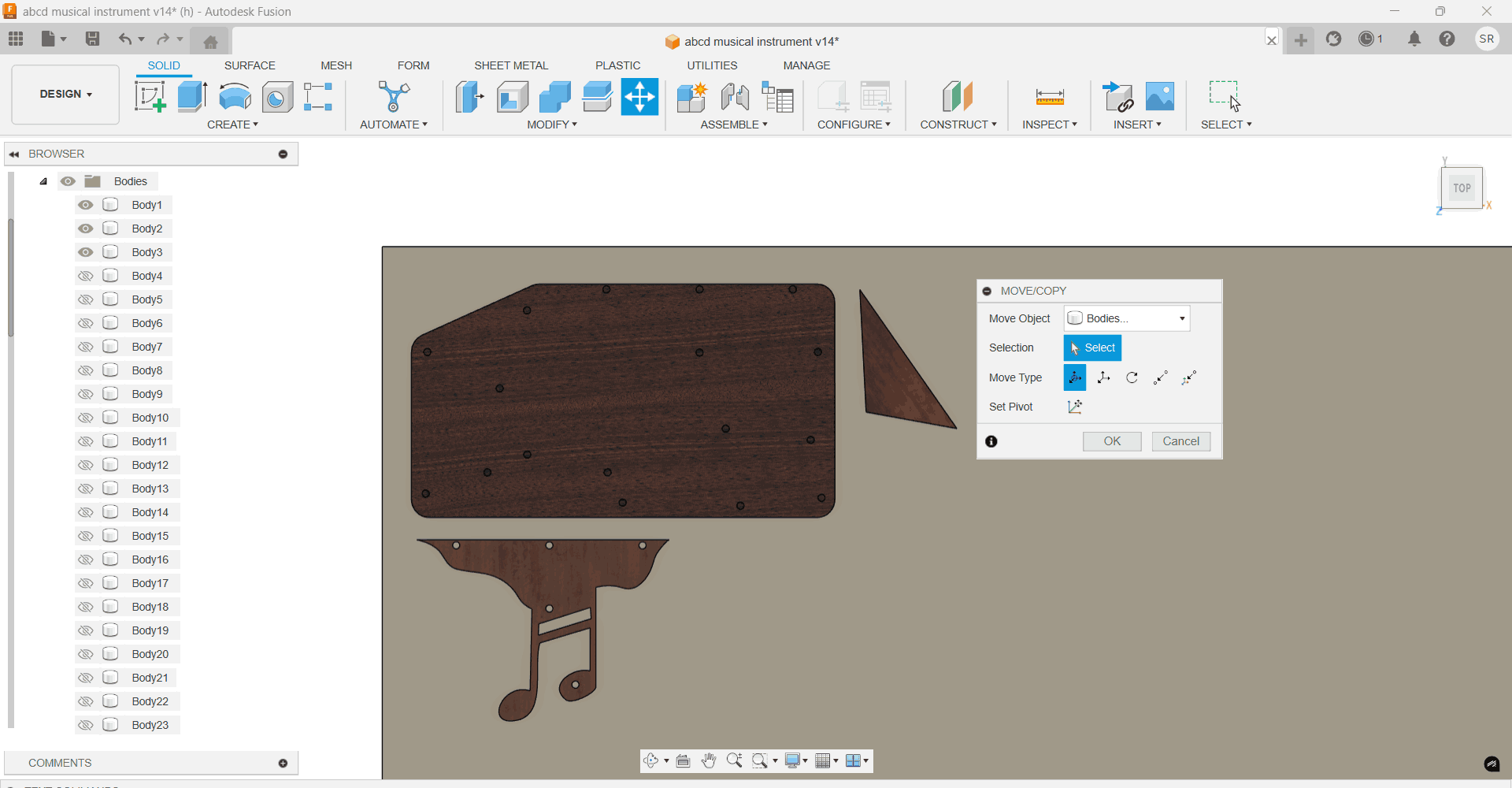Click the TOP face of the ViewCube
The height and width of the screenshot is (788, 1512).
click(1462, 188)
